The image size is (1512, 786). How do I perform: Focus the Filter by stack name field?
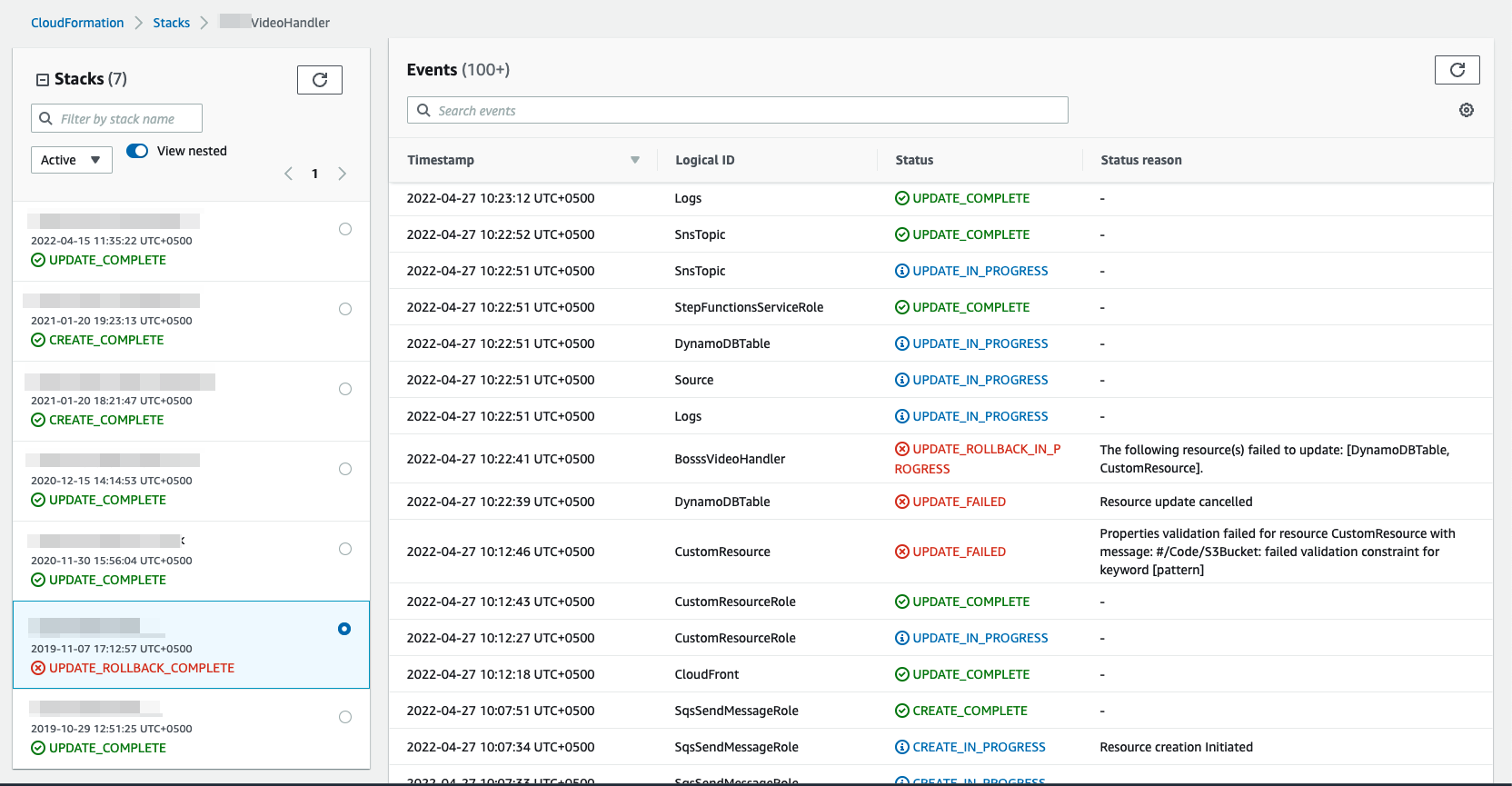coord(116,118)
